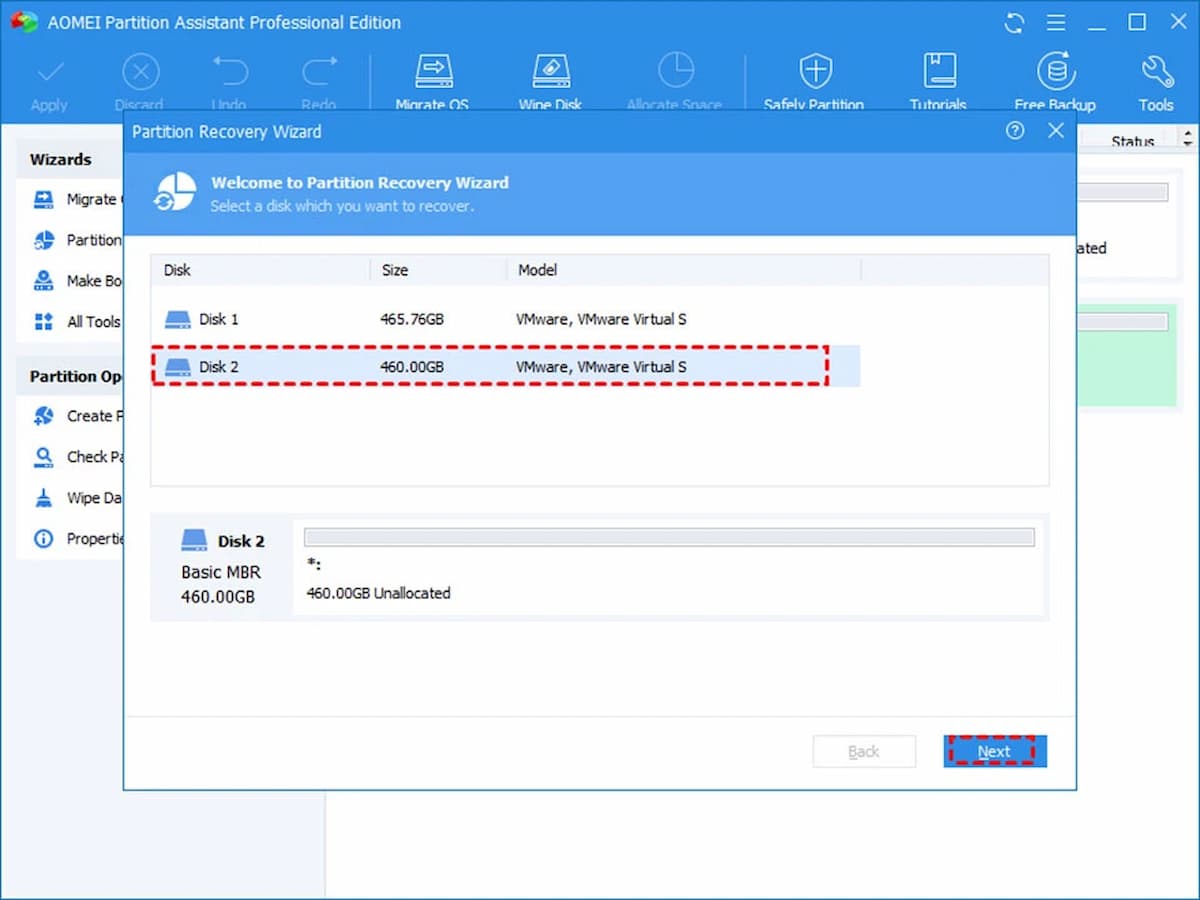Open the Tools menu icon
Viewport: 1200px width, 900px height.
[x=1156, y=80]
